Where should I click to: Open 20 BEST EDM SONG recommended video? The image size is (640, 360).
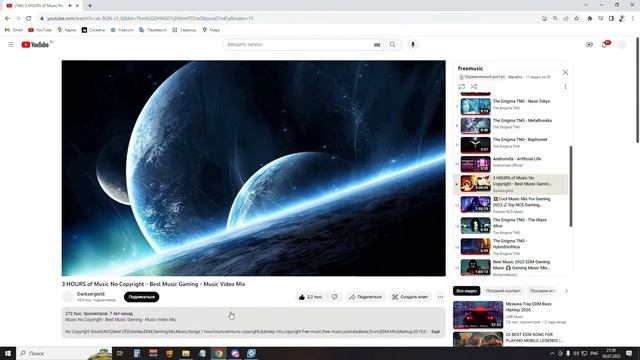point(510,339)
